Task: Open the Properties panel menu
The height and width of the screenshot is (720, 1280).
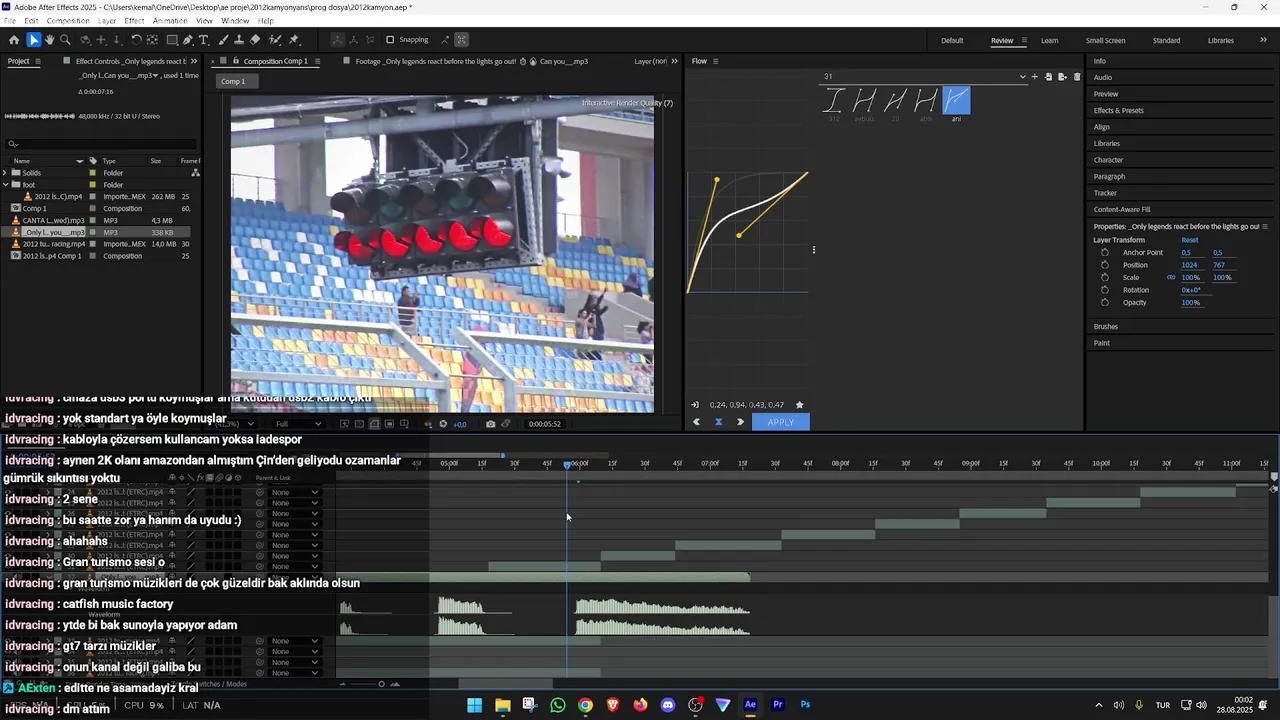Action: pos(1265,227)
